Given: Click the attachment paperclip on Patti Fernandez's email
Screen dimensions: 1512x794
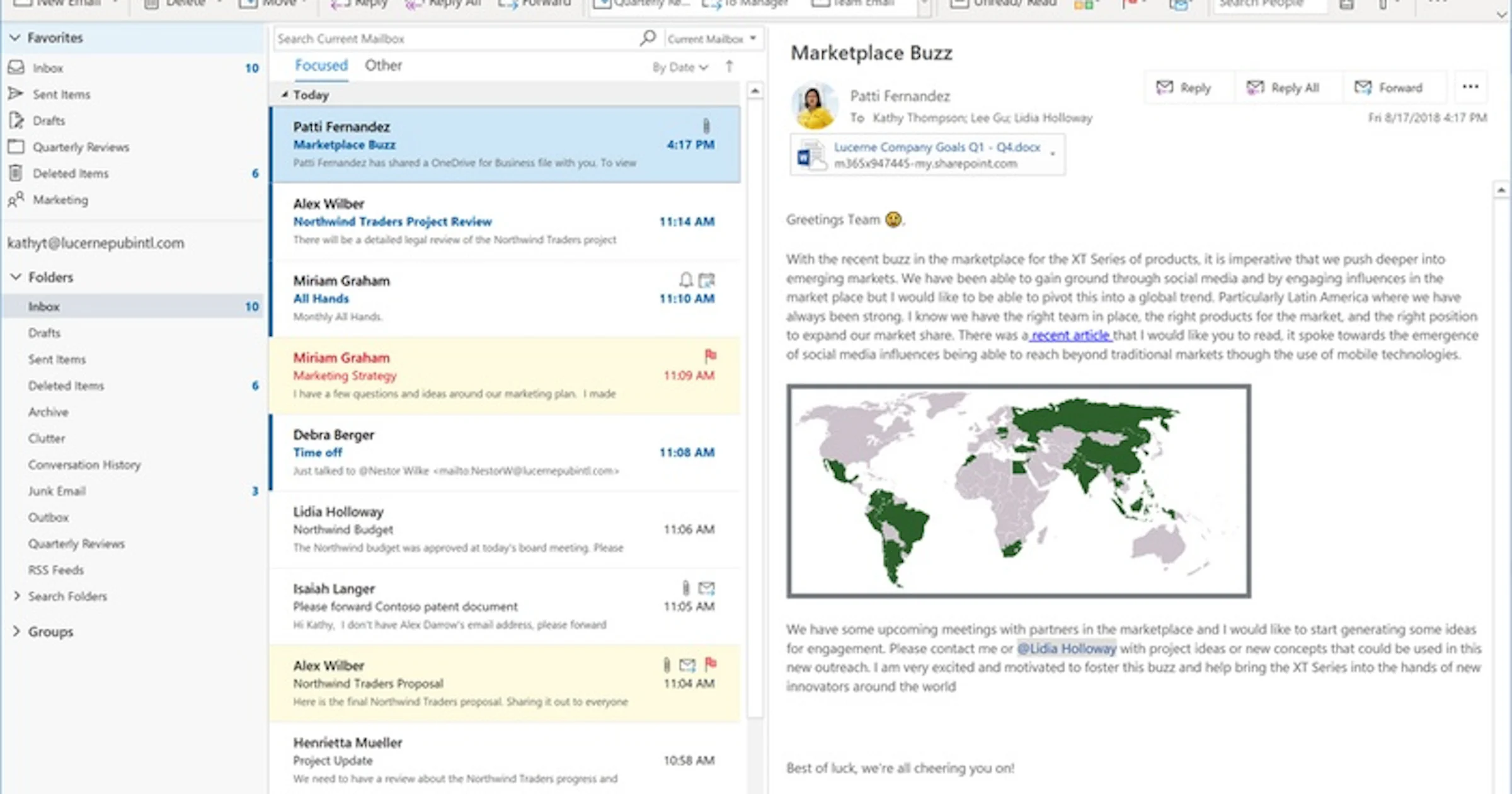Looking at the screenshot, I should (706, 126).
